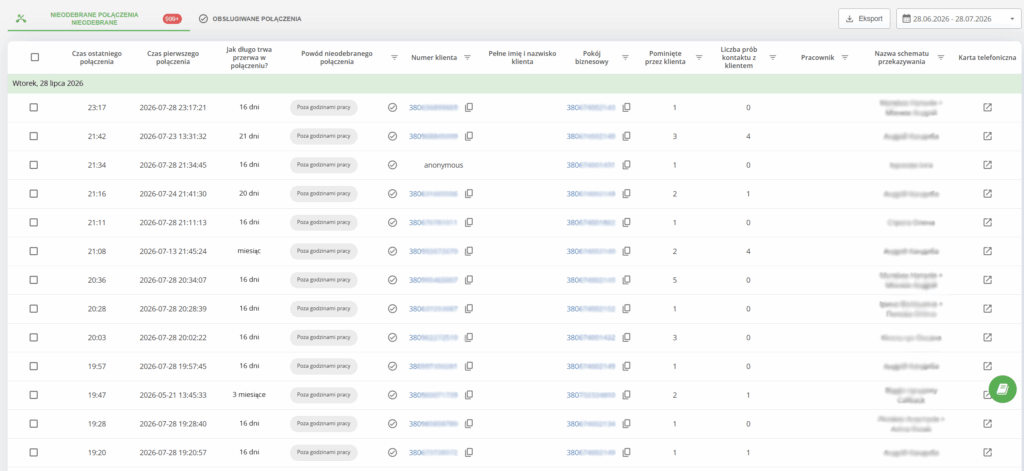The width and height of the screenshot is (1024, 471).
Task: Tick the checkbox for the 21:34 row
Action: (x=34, y=165)
